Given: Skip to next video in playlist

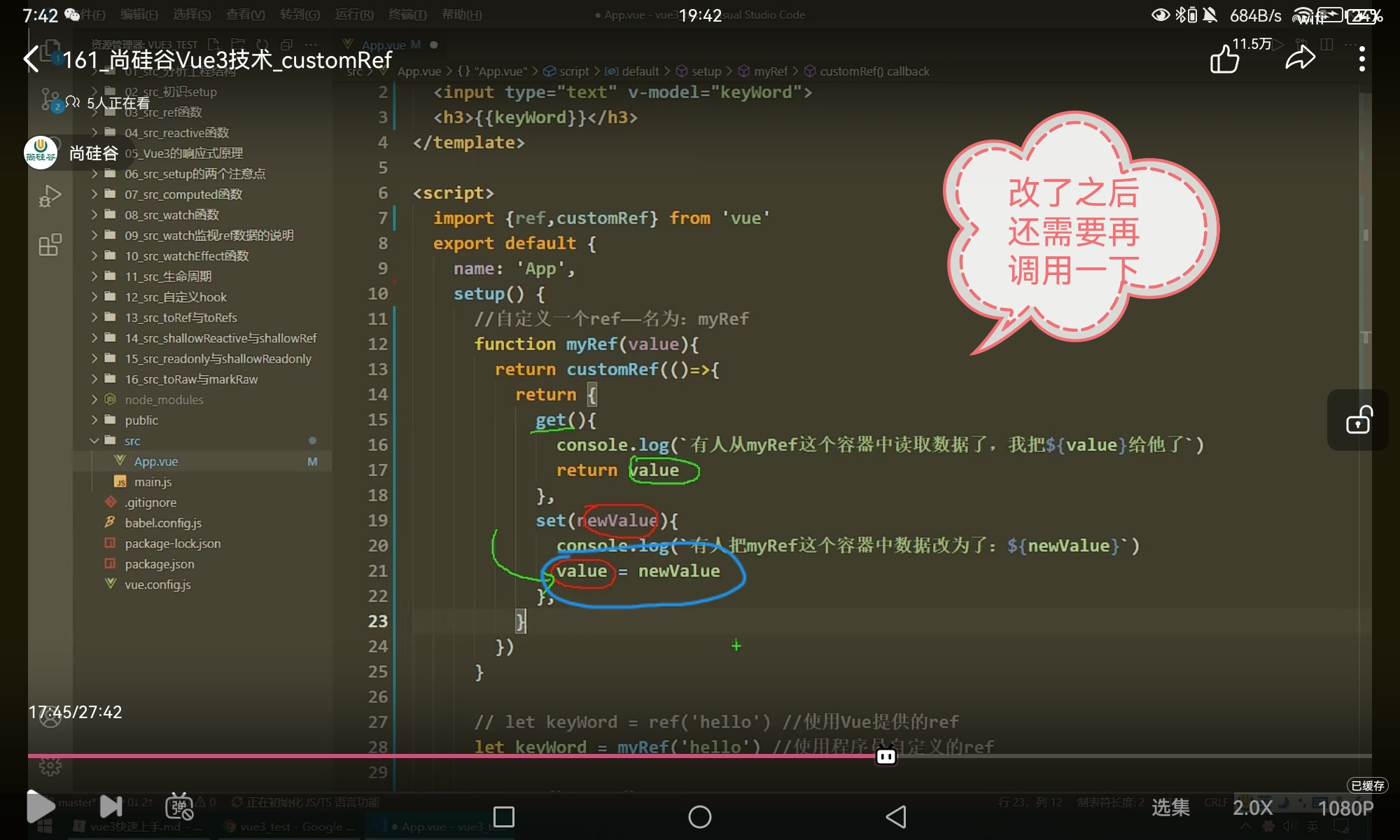Looking at the screenshot, I should 111,806.
